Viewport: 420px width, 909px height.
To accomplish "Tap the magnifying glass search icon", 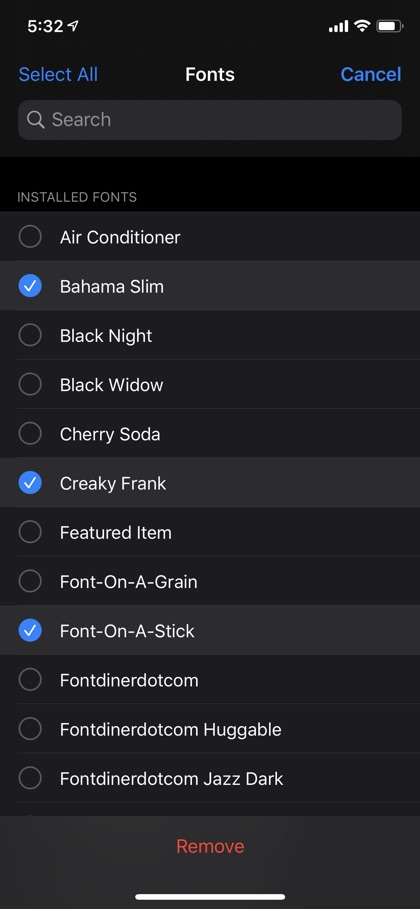I will (x=35, y=120).
